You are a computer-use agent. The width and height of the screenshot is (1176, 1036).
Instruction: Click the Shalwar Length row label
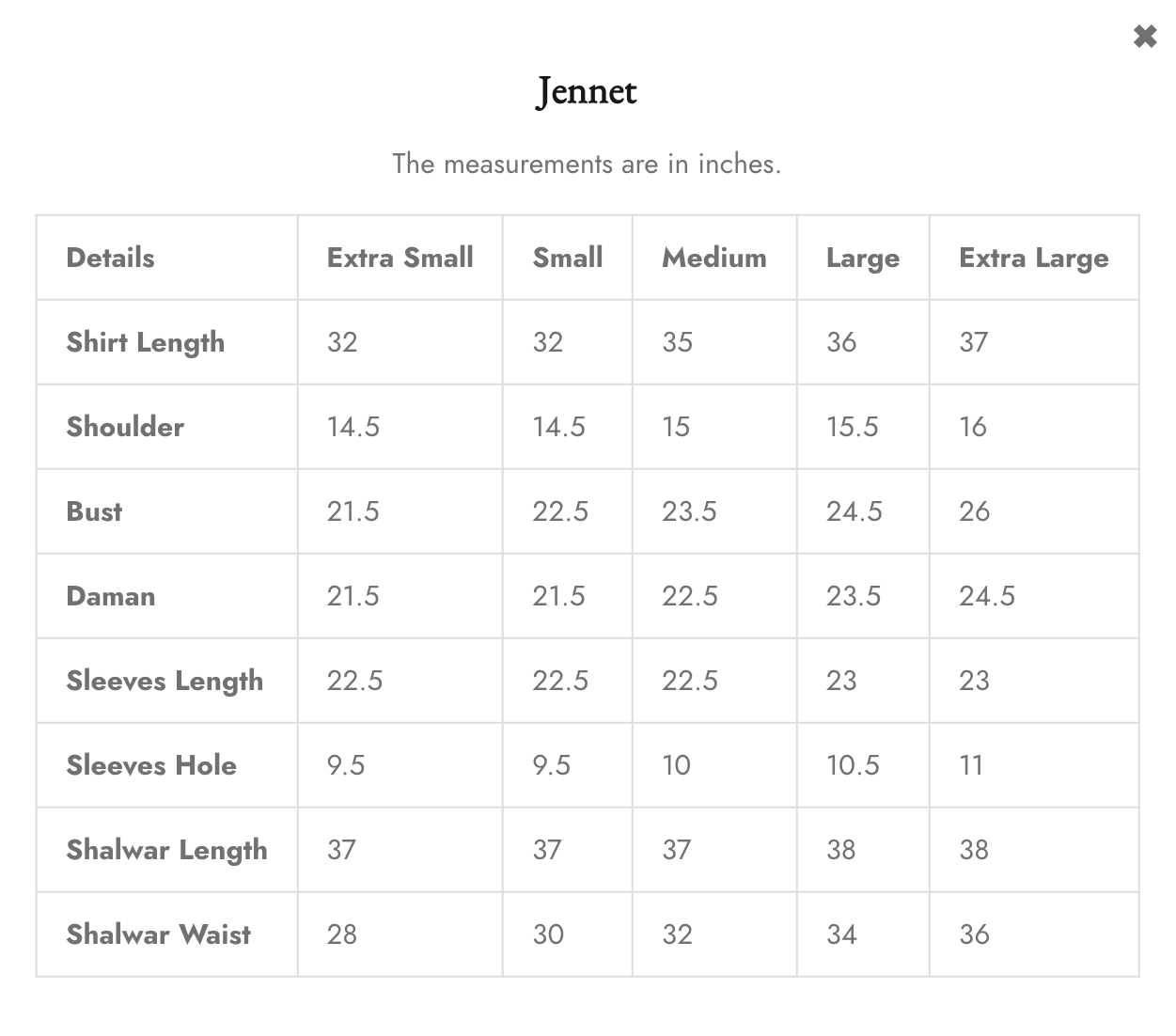166,851
